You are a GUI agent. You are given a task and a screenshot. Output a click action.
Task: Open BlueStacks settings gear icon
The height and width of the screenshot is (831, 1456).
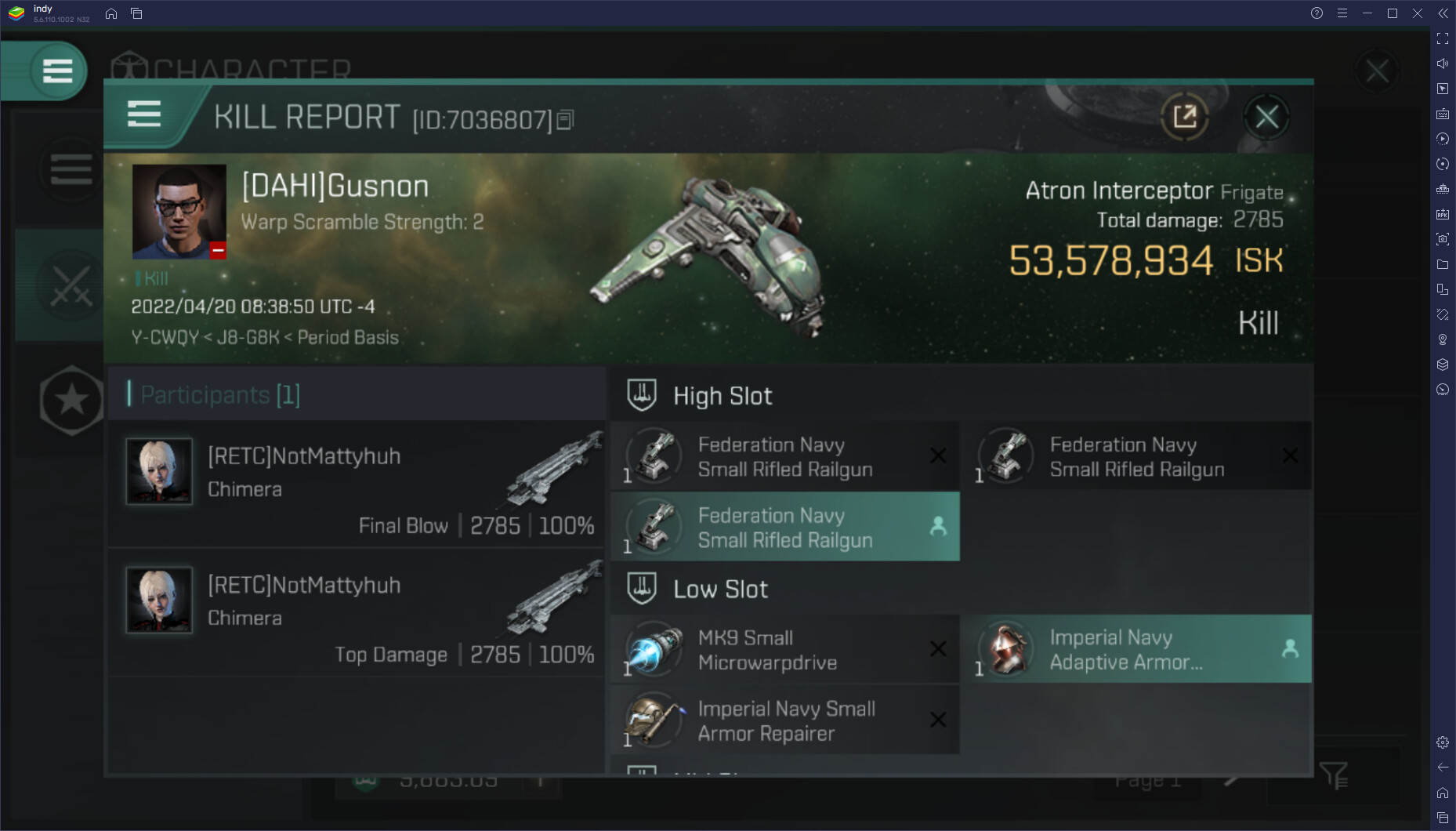point(1443,742)
